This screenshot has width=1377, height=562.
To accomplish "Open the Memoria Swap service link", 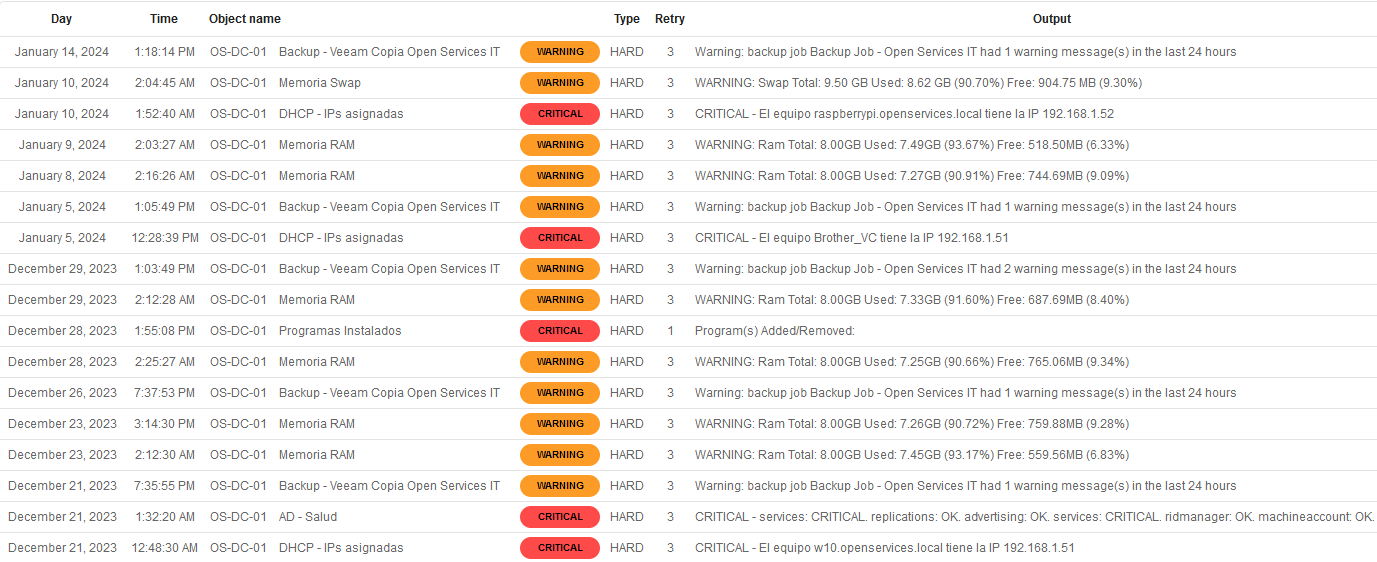I will [320, 83].
